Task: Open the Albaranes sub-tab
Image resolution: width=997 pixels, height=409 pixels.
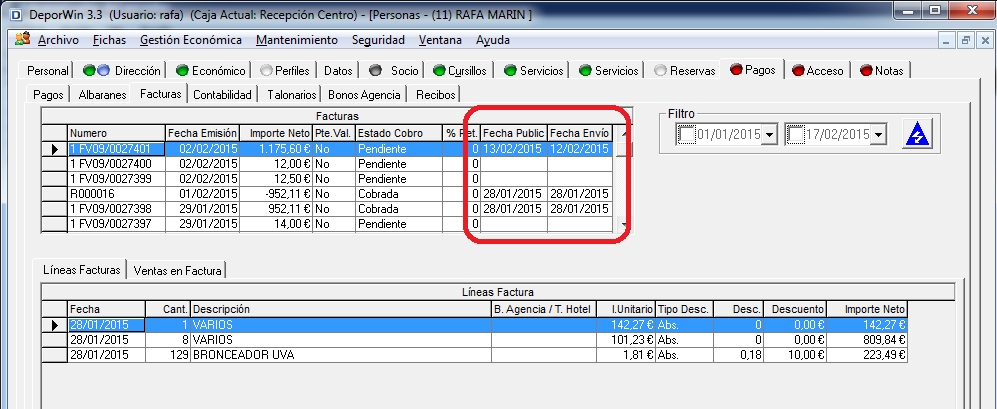Action: [x=102, y=95]
